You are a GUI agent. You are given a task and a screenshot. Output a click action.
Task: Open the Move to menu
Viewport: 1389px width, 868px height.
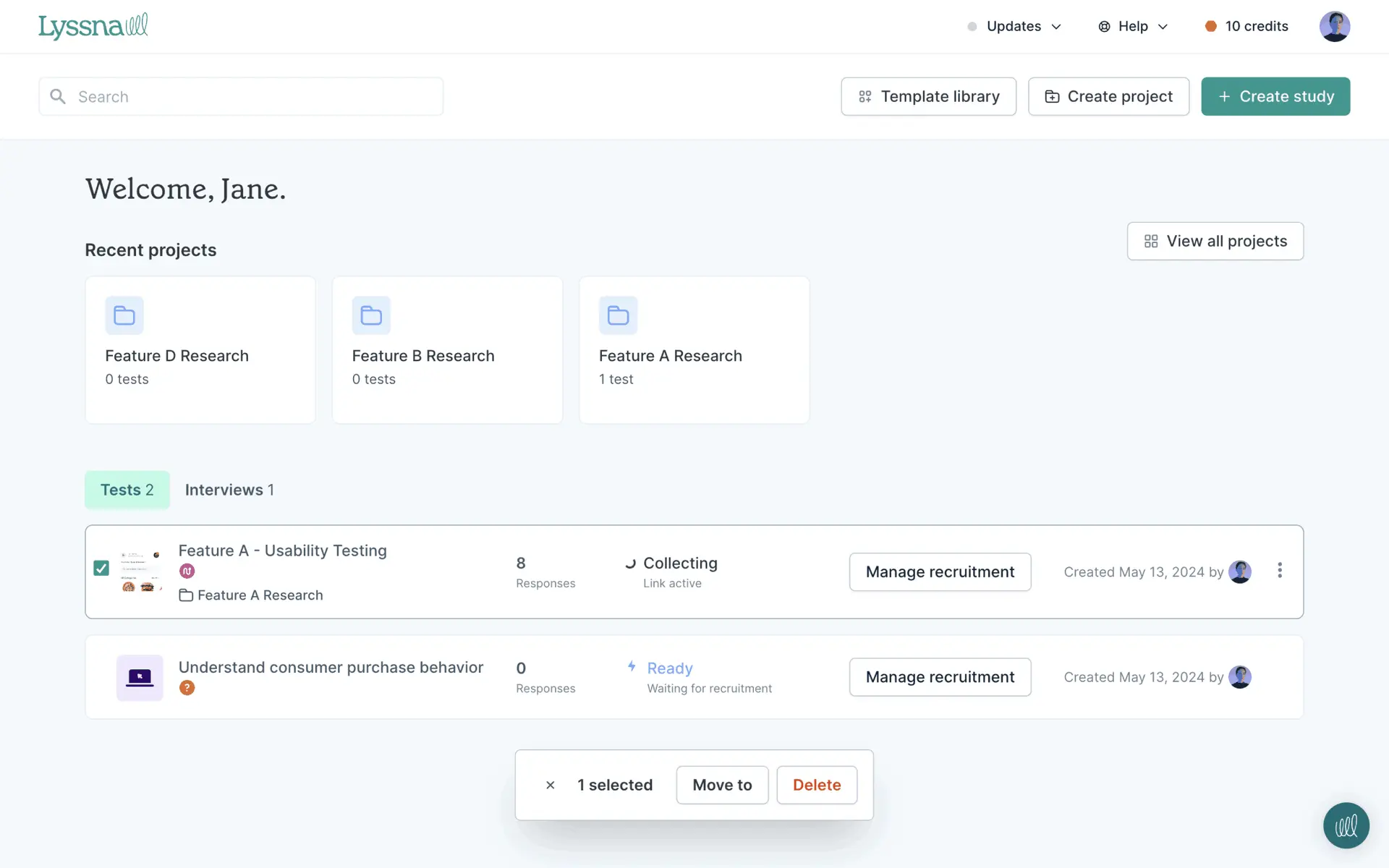tap(721, 785)
